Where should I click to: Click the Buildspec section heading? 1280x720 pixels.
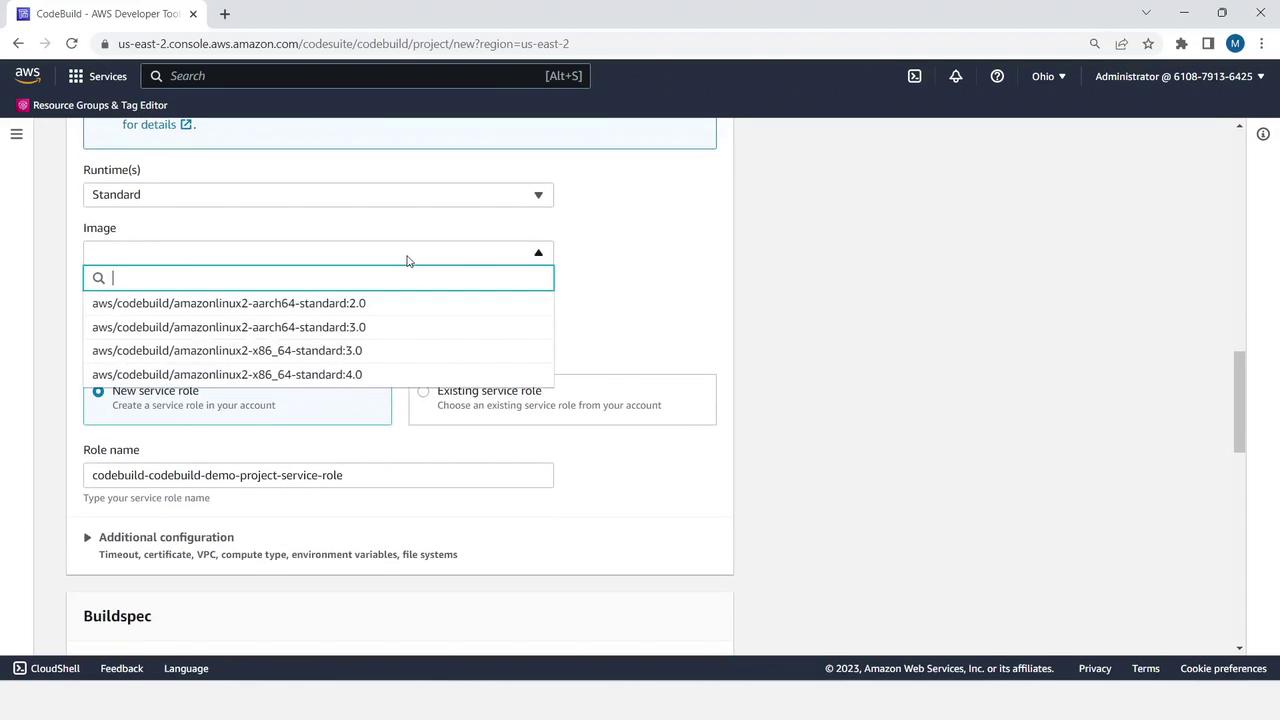pos(117,616)
